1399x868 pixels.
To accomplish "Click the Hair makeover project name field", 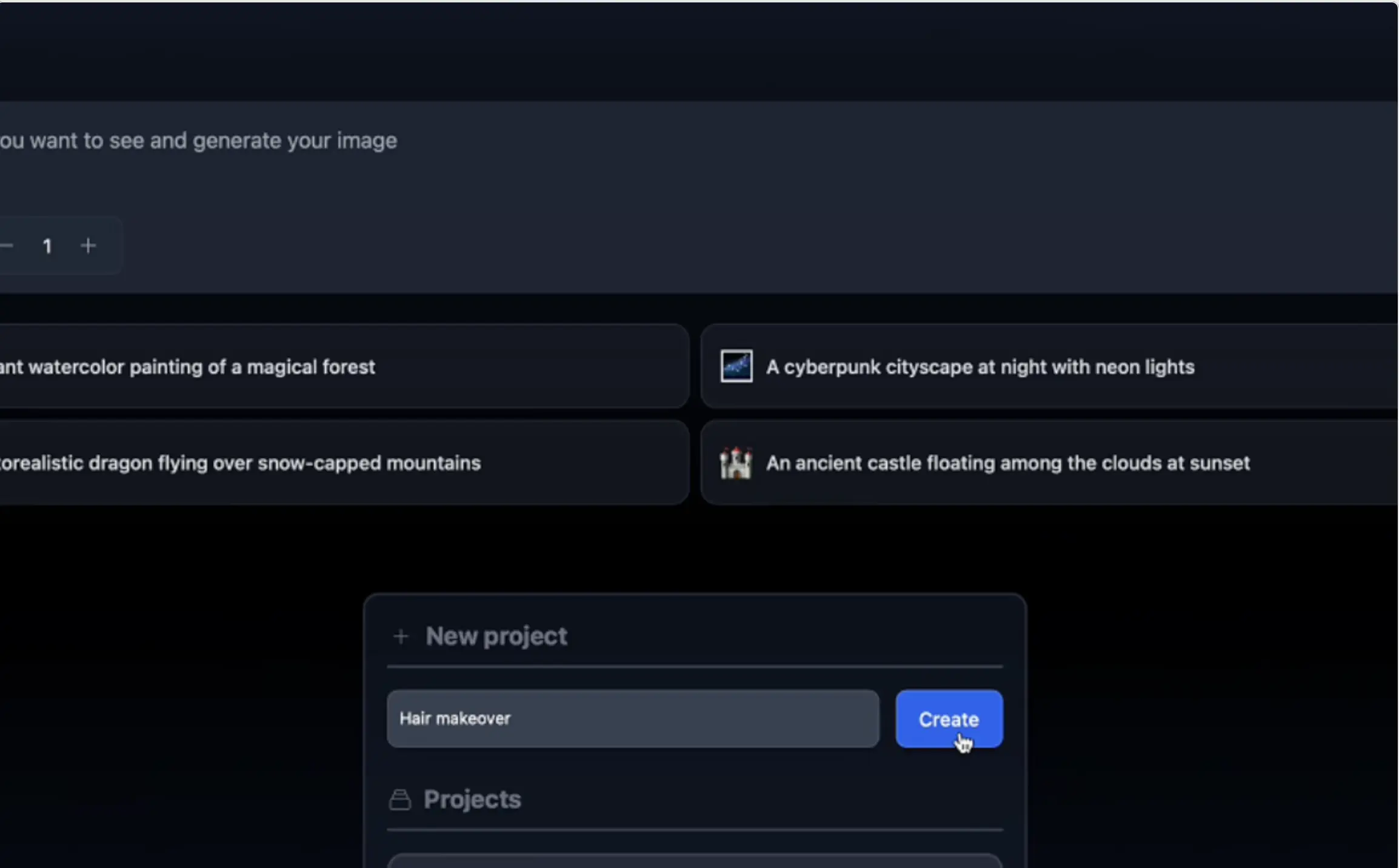I will click(x=633, y=719).
